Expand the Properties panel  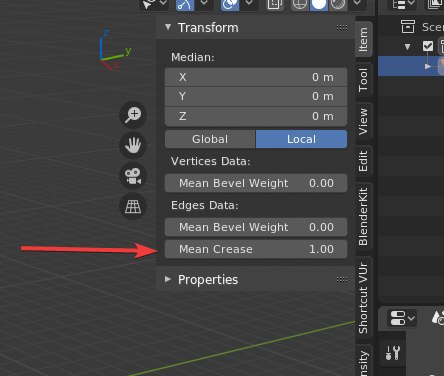168,279
